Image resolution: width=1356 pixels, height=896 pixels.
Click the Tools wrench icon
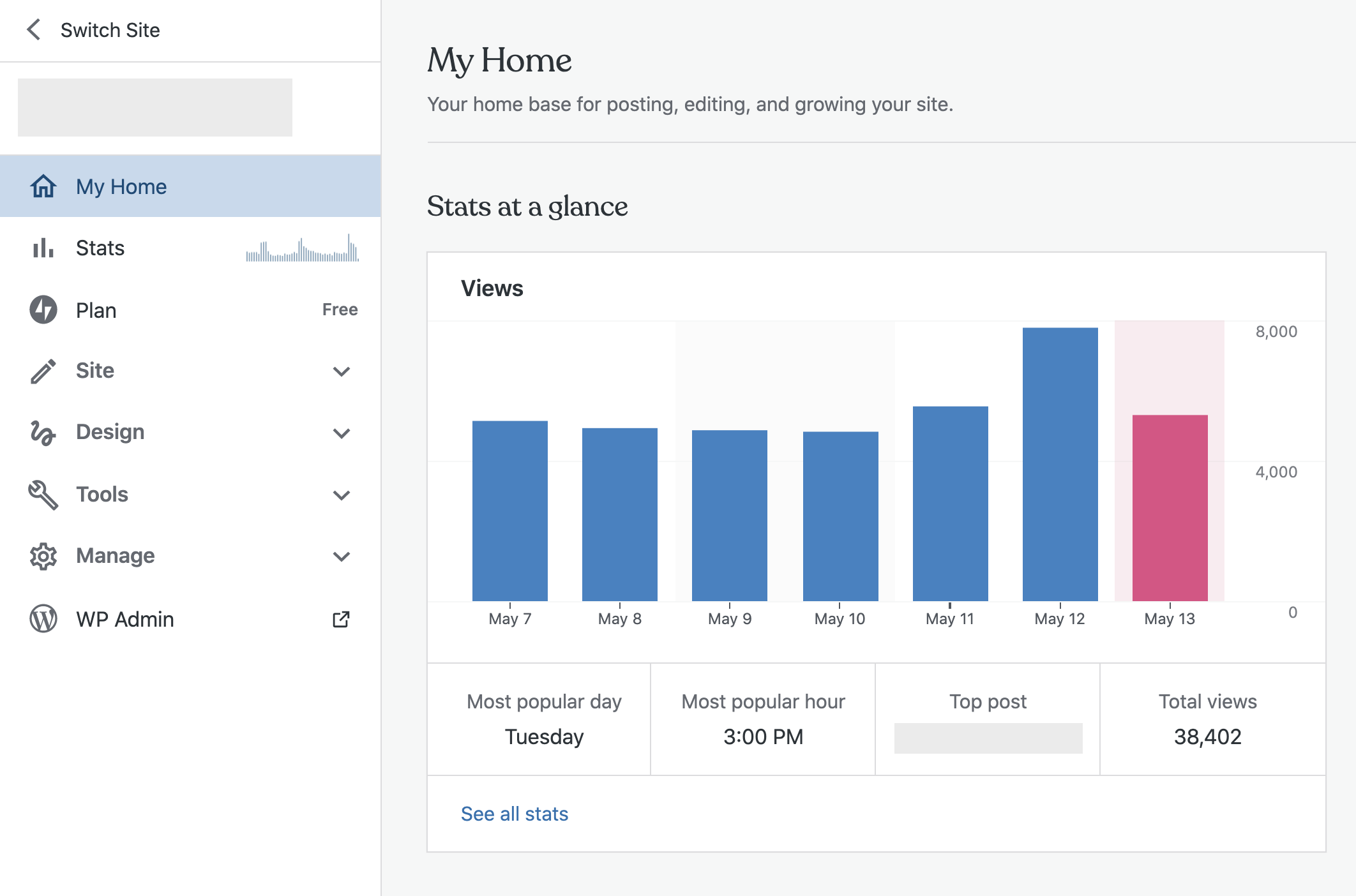(43, 495)
